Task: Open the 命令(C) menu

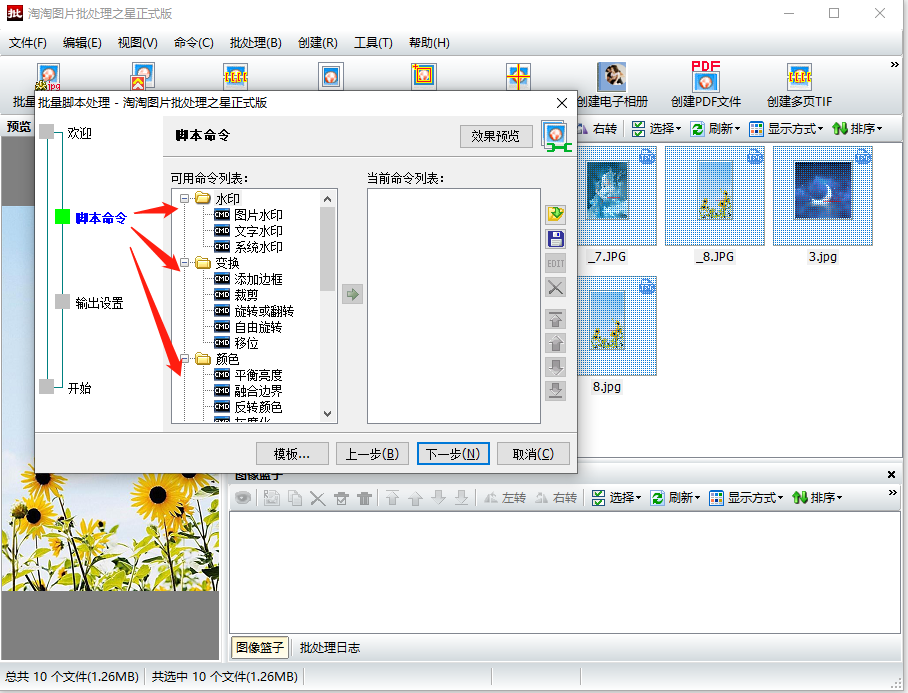Action: click(193, 43)
